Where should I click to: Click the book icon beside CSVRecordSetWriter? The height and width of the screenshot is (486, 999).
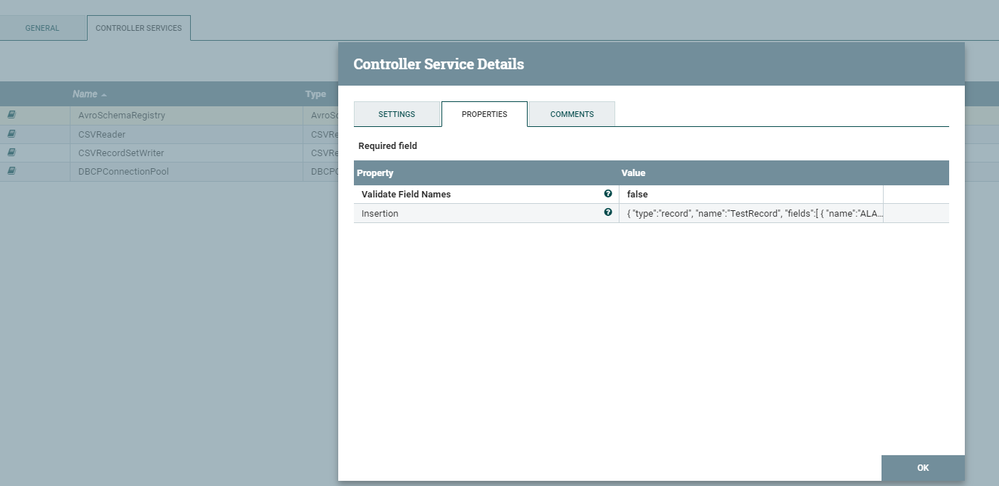[x=11, y=153]
